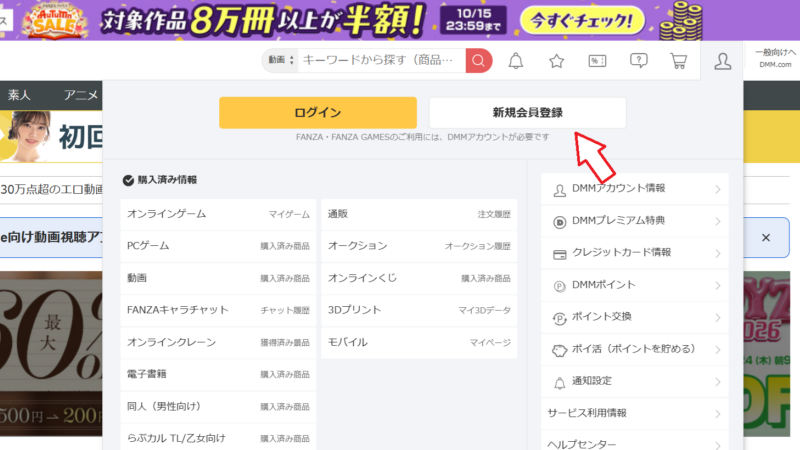Open the coupon percent icon
The height and width of the screenshot is (450, 800).
click(597, 61)
